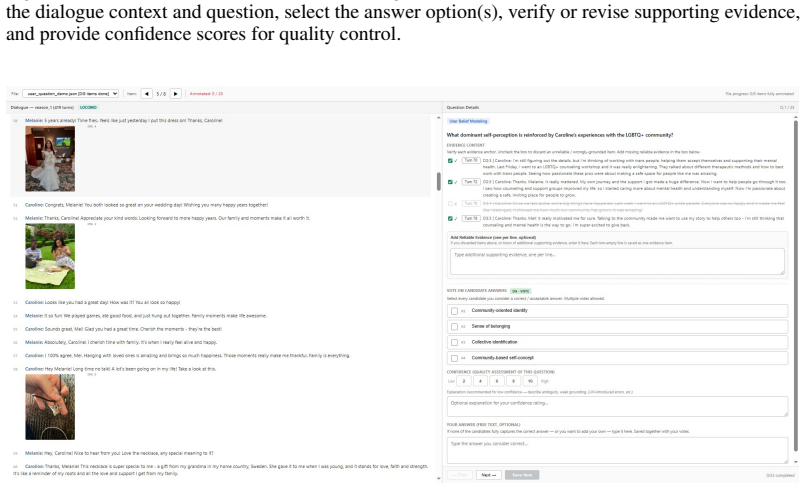The width and height of the screenshot is (806, 489).
Task: Open the wedding dress photo thumbnail
Action: (x=50, y=159)
